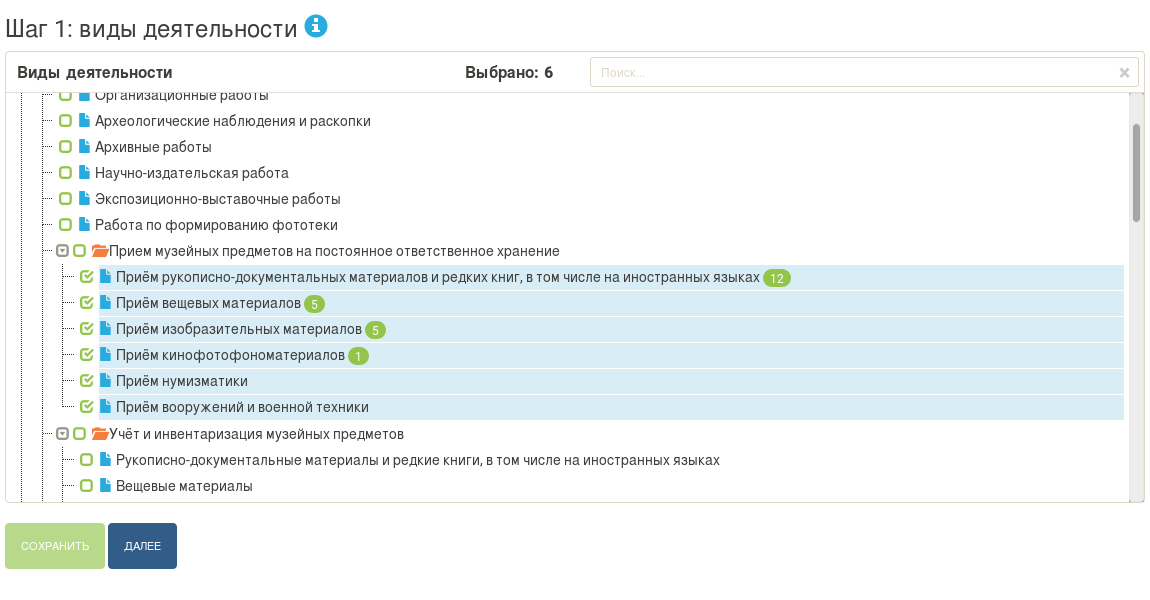This screenshot has width=1150, height=600.
Task: Uncheck Приём вещевых материалов checkbox
Action: (86, 303)
